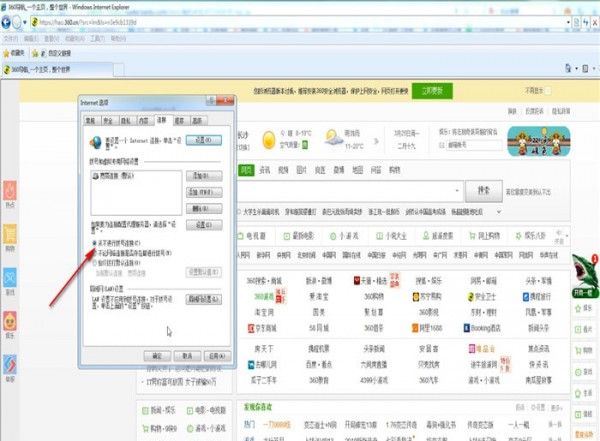Expand the weather forecast right chevron
Viewport: 600px width, 441px height.
point(376,141)
